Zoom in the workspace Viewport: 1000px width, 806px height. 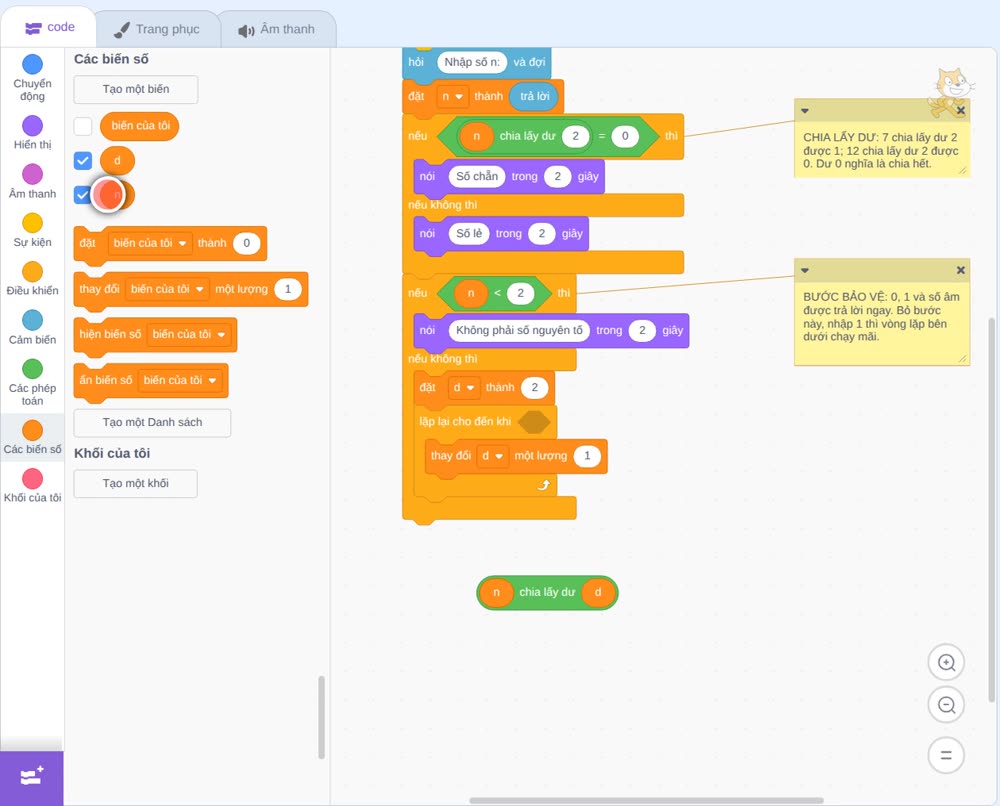pyautogui.click(x=946, y=663)
